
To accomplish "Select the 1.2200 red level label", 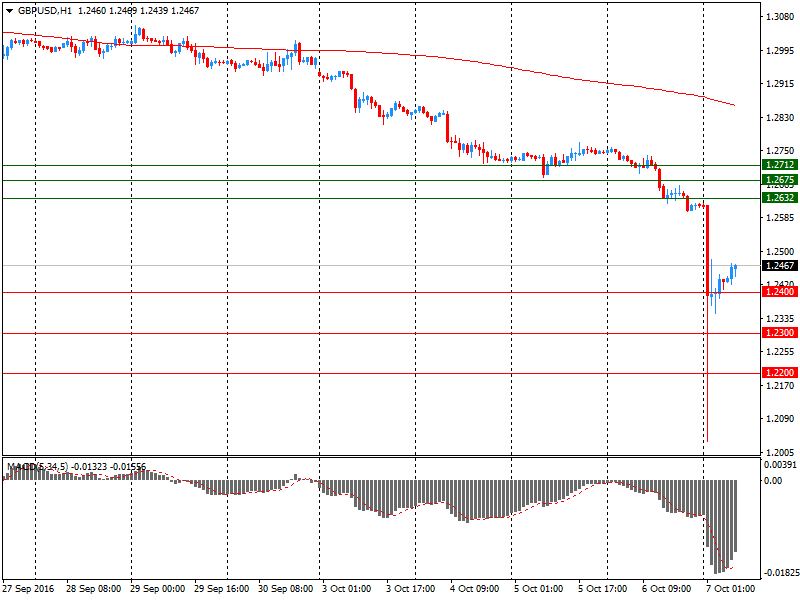I will pos(780,372).
